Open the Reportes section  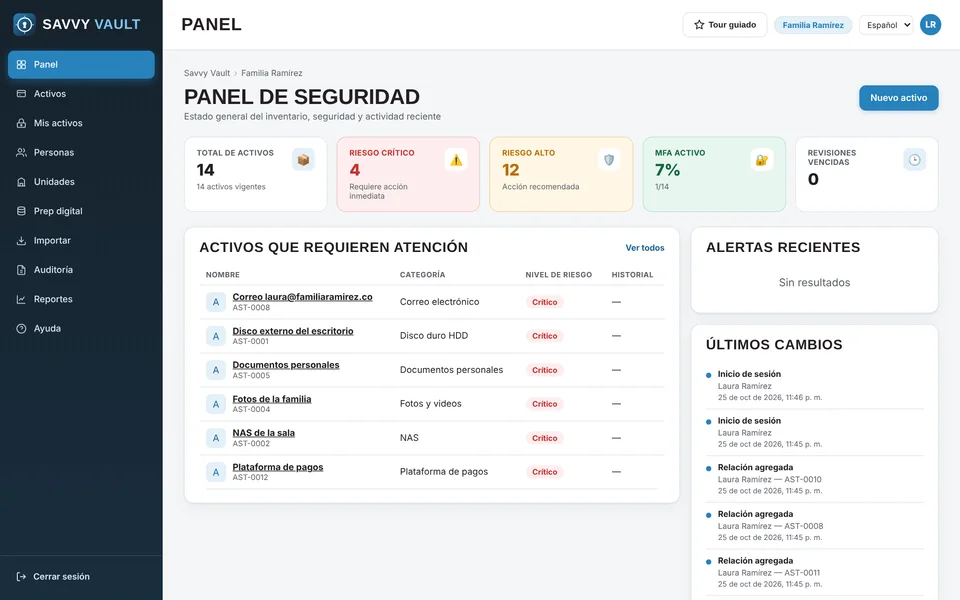[81, 299]
